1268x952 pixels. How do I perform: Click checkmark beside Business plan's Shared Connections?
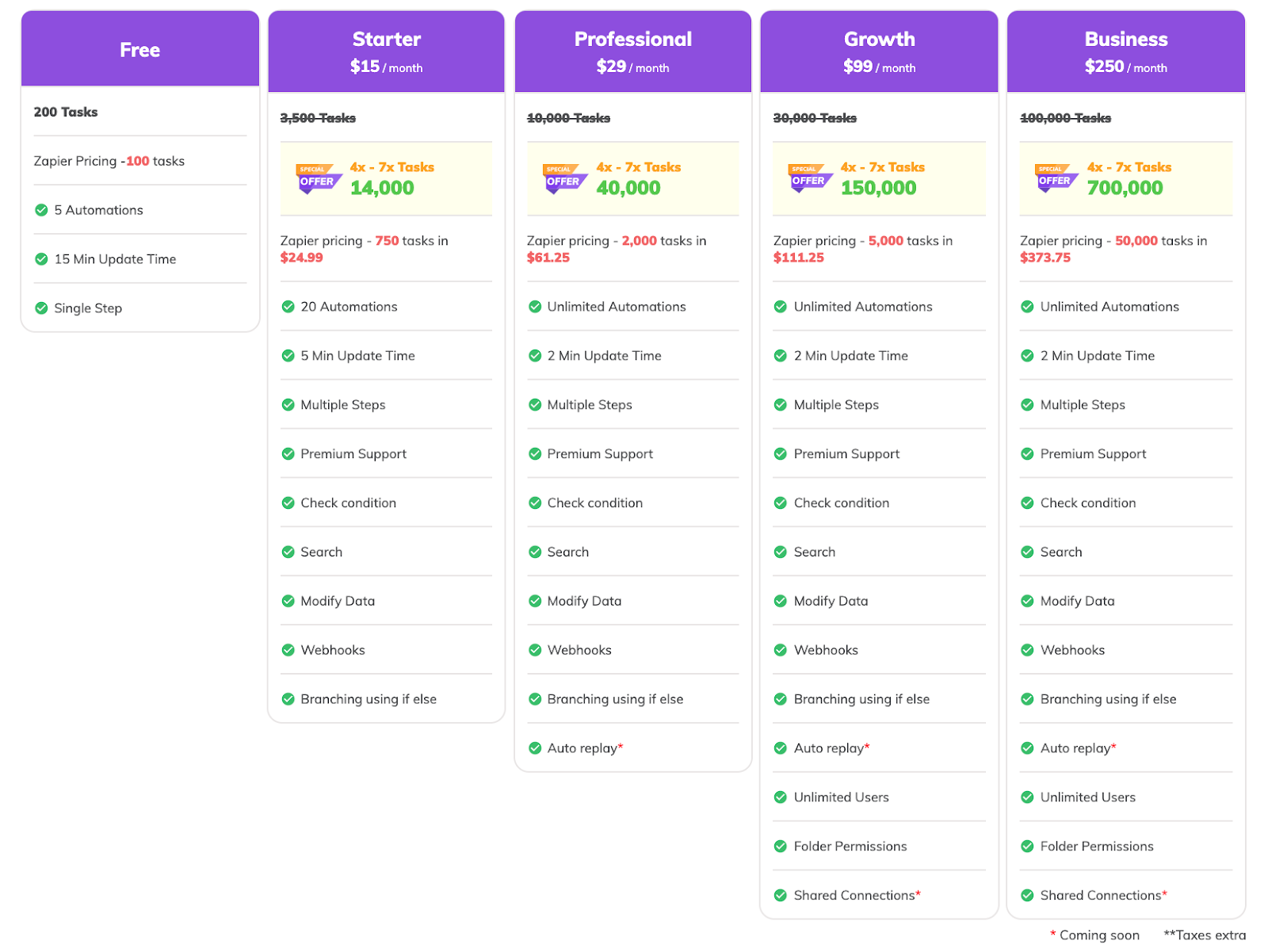1028,896
